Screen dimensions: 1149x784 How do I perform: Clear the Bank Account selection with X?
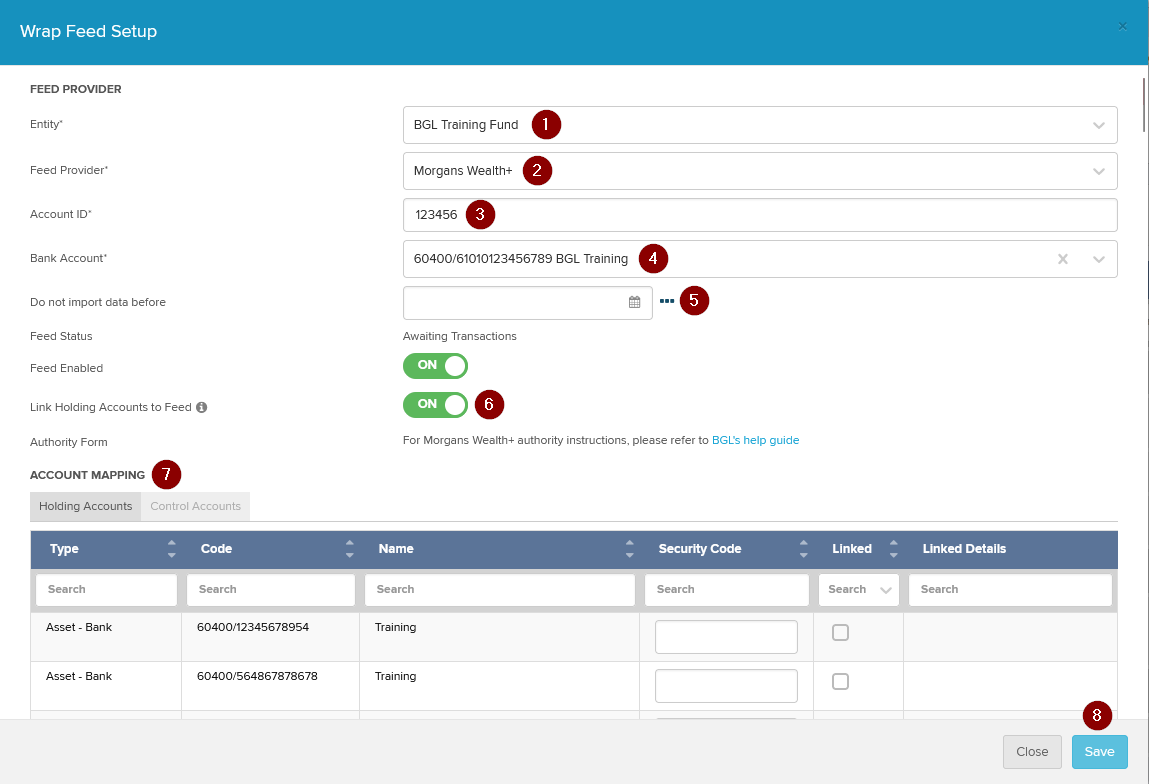1063,259
